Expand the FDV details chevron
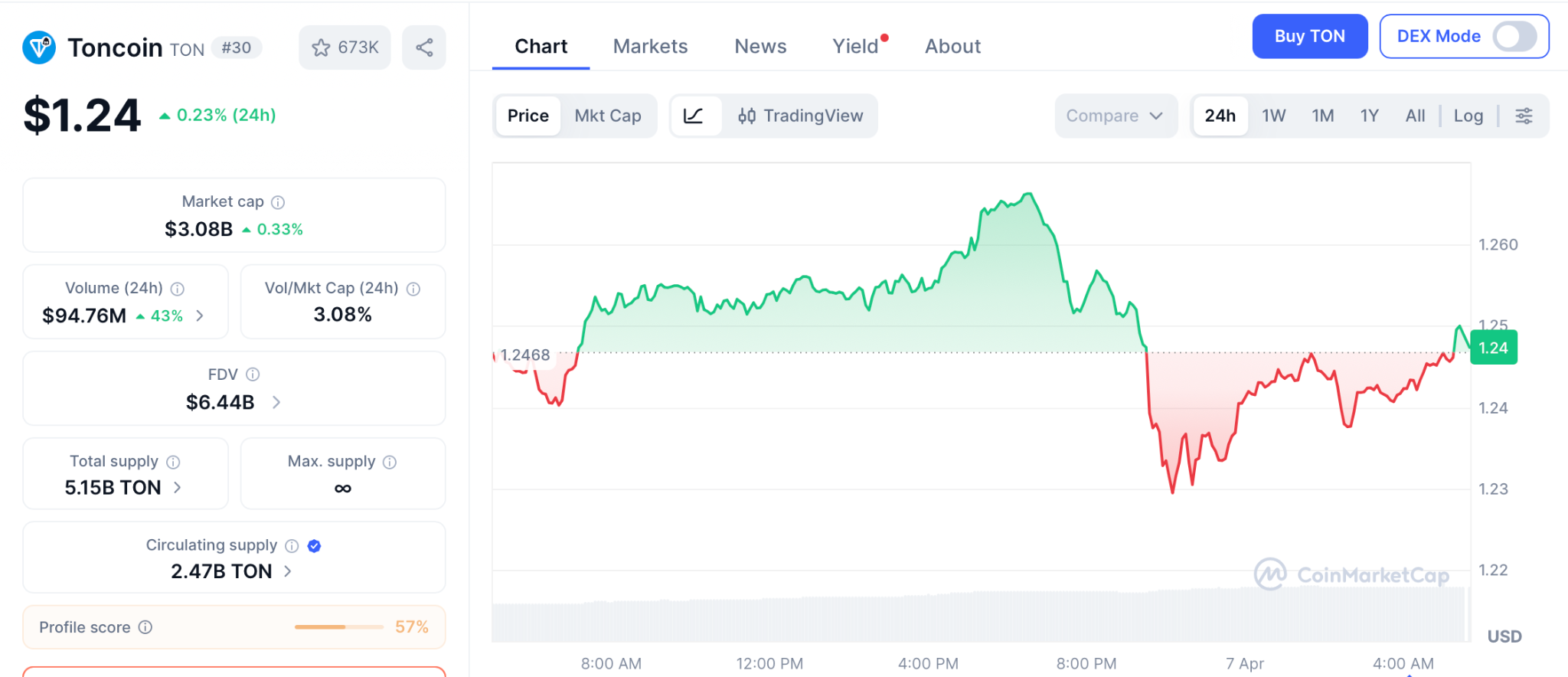This screenshot has width=1568, height=677. pos(276,402)
